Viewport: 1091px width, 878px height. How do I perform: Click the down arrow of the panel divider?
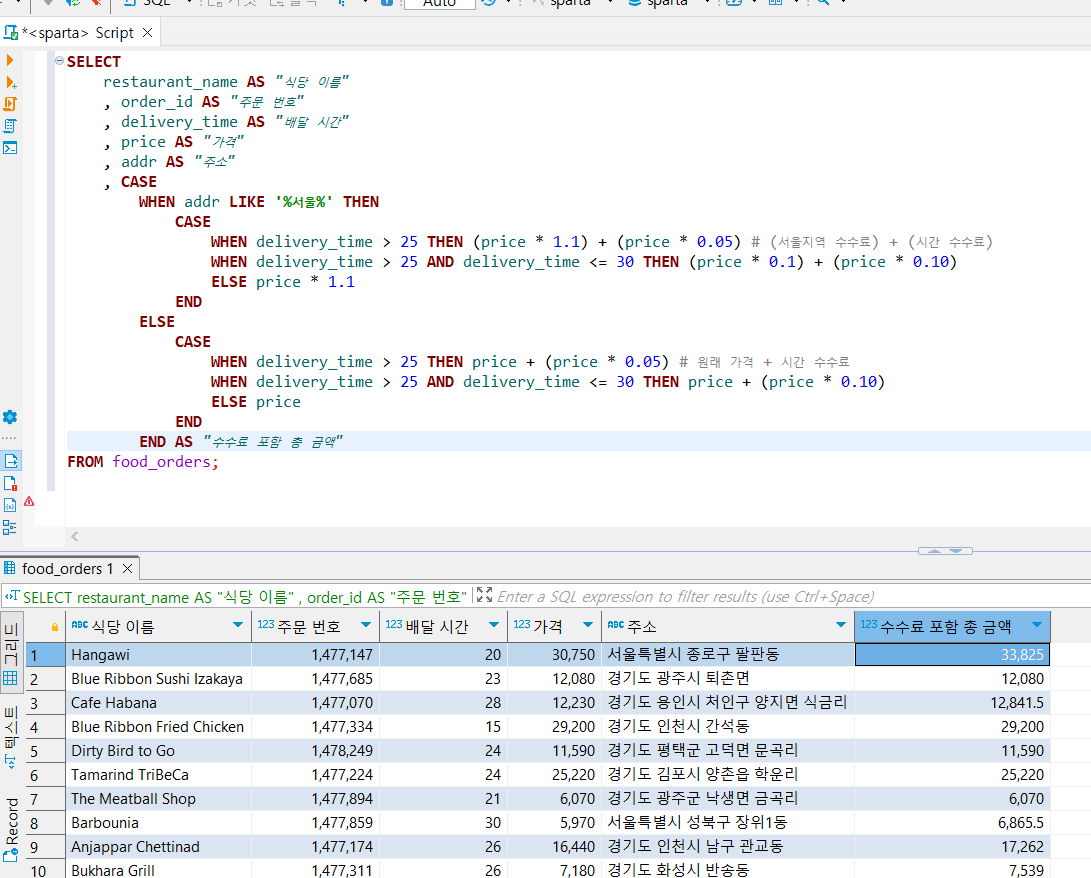coord(956,550)
